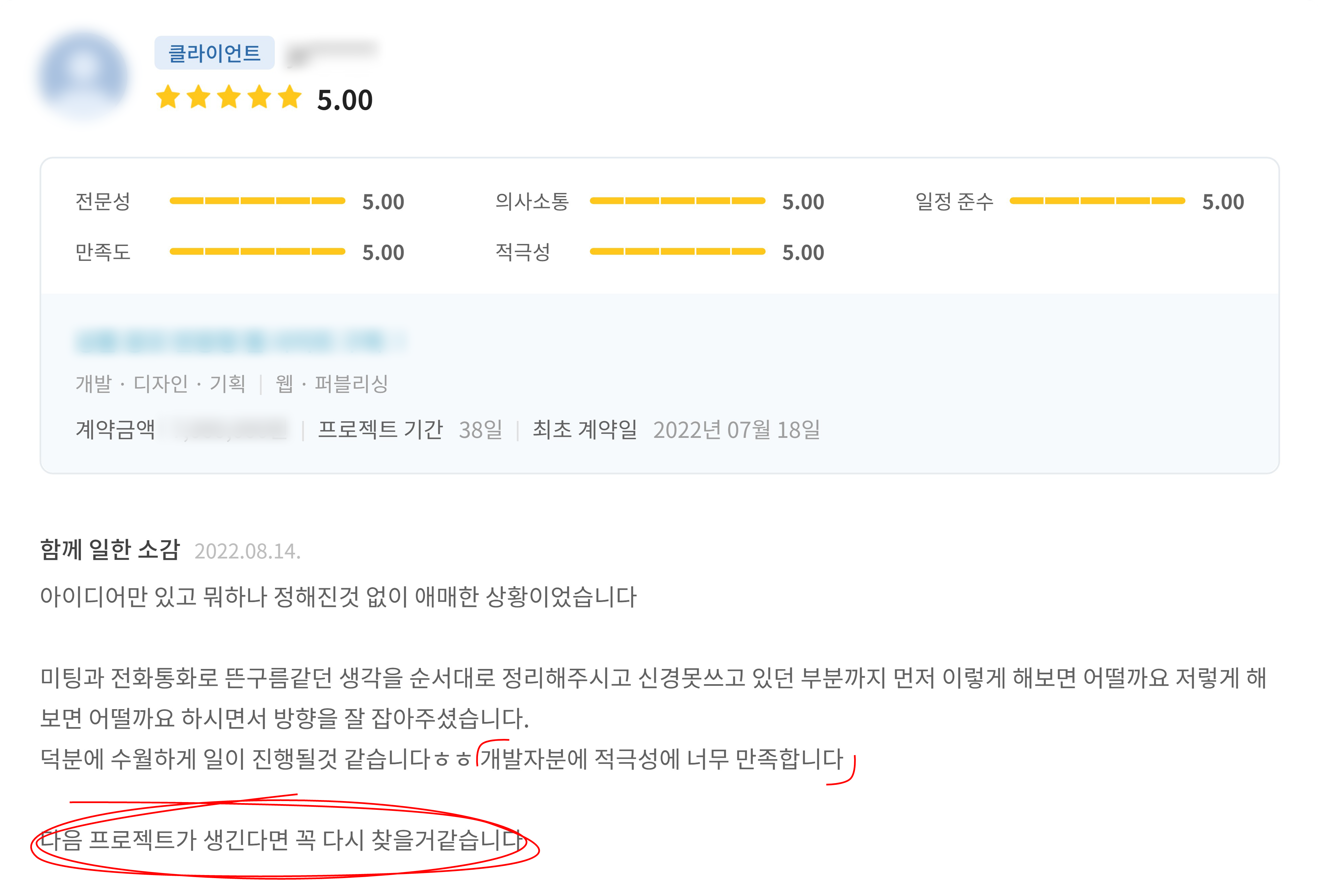The height and width of the screenshot is (896, 1320).
Task: Click the overall 5.00 rating score
Action: 345,100
